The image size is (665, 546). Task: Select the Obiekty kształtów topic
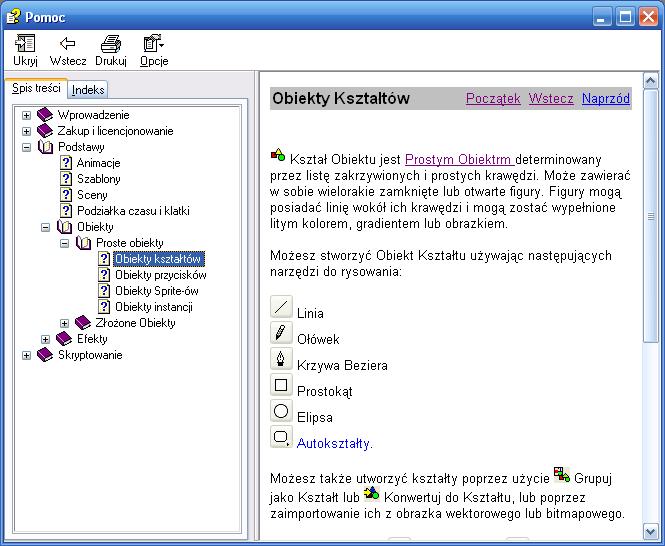(158, 259)
